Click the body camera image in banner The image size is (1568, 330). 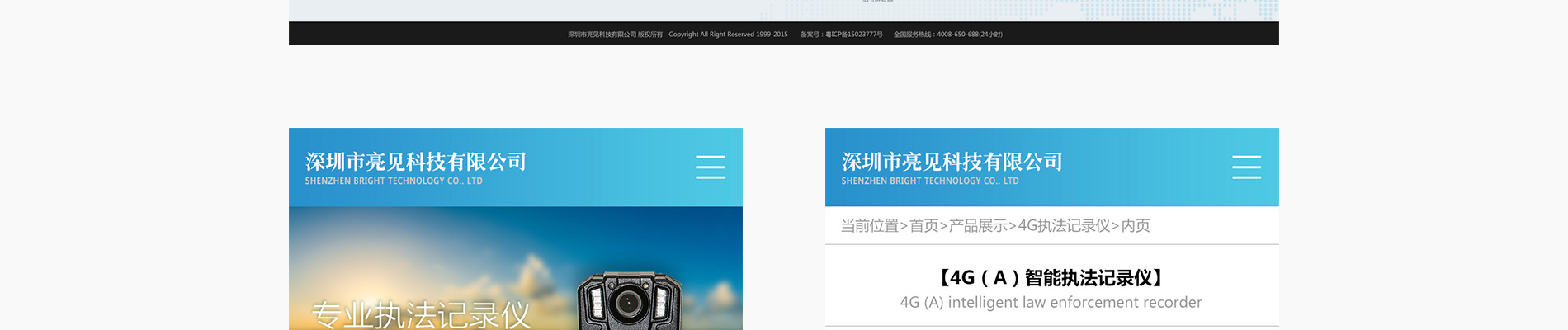point(629,301)
